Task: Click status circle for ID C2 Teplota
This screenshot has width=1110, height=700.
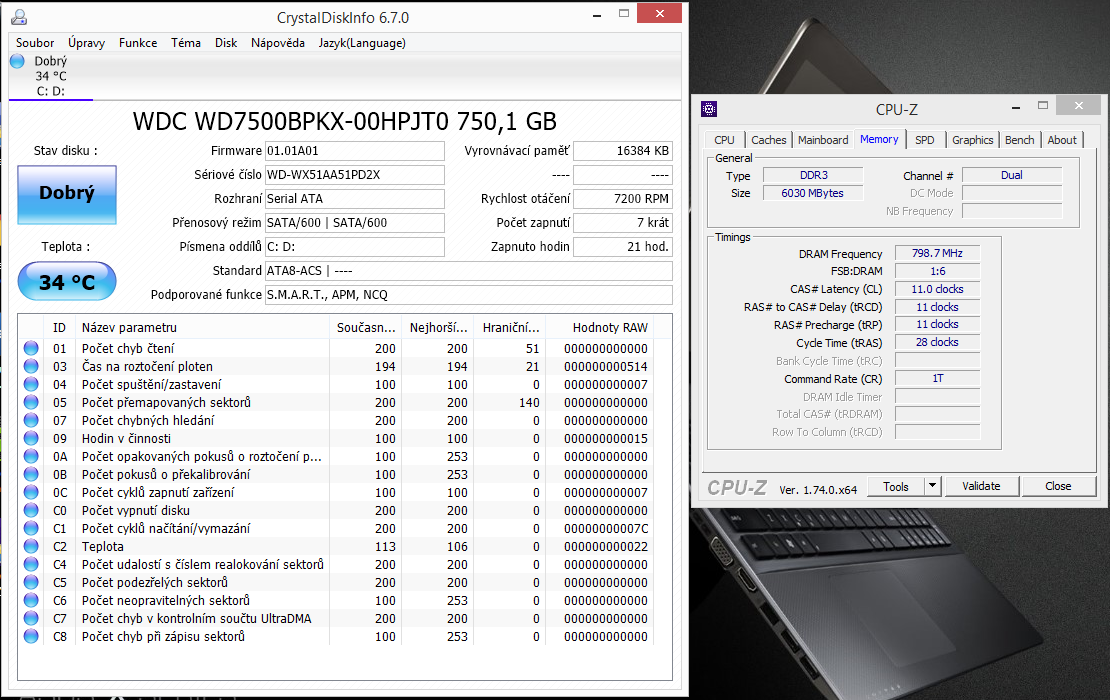Action: point(31,546)
